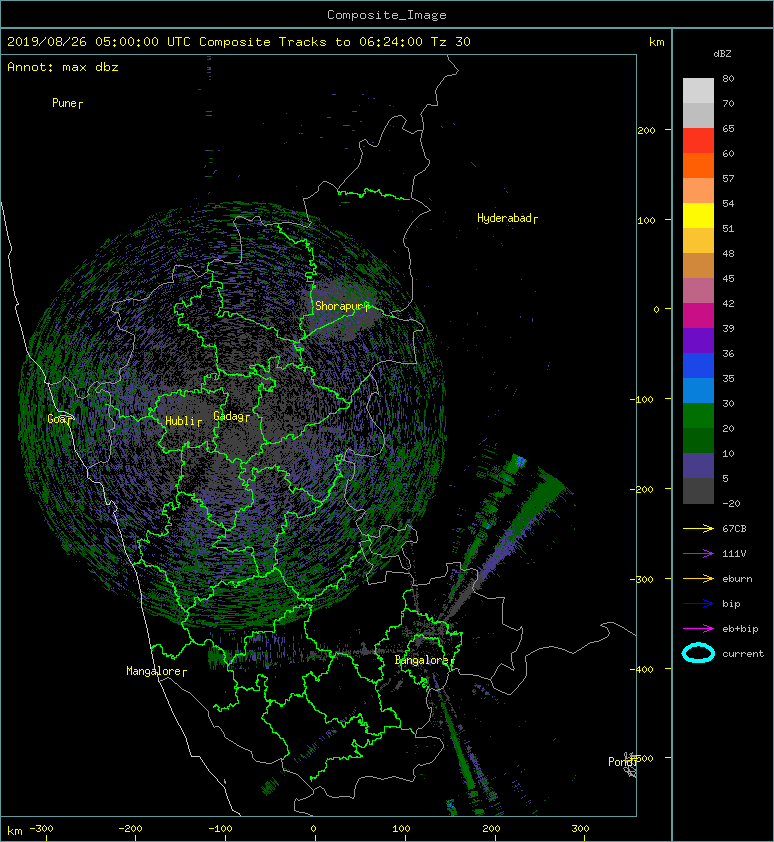Click the 200 km vertical axis tick label
The width and height of the screenshot is (774, 842).
coord(646,130)
